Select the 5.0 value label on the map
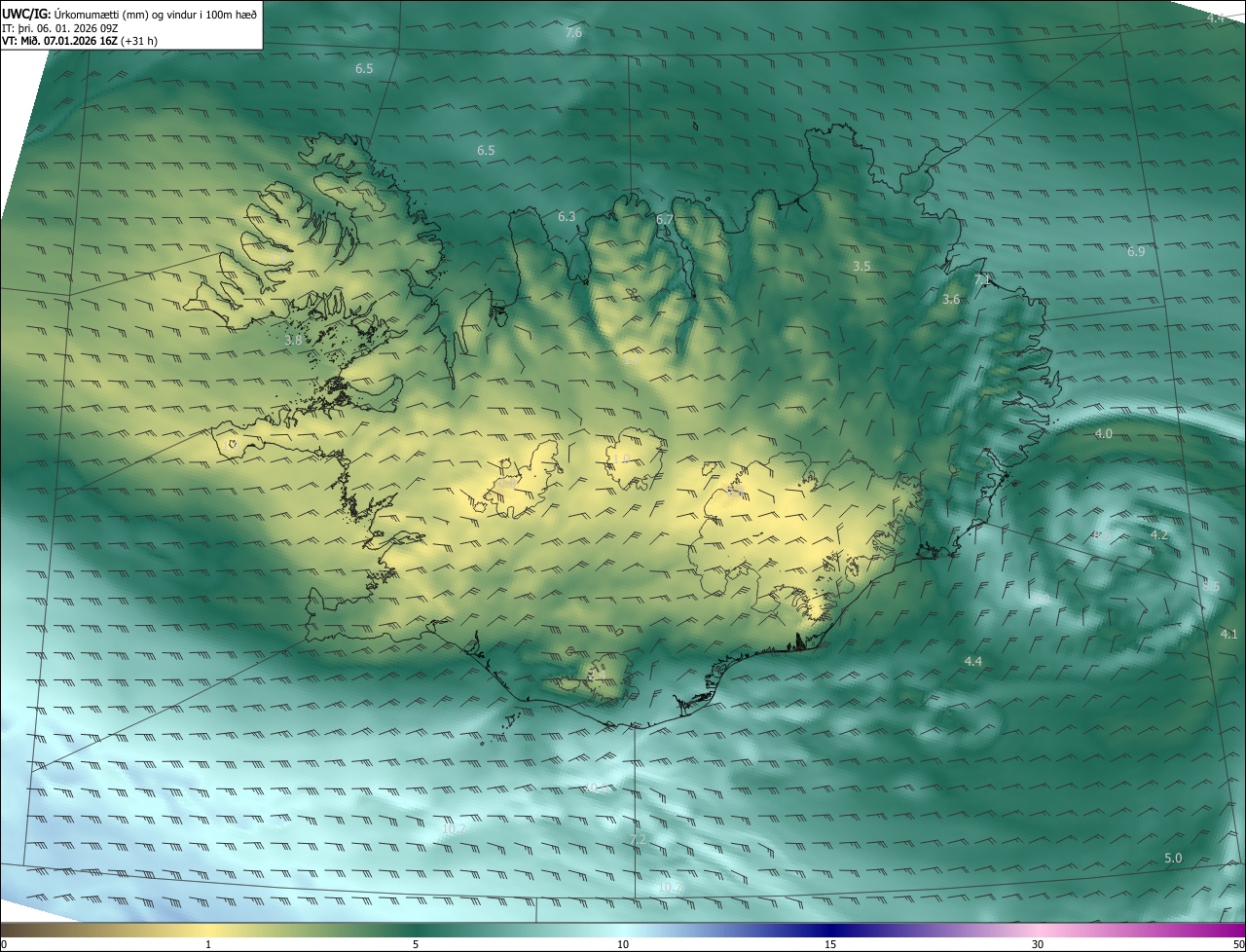Image resolution: width=1246 pixels, height=952 pixels. pyautogui.click(x=1173, y=859)
